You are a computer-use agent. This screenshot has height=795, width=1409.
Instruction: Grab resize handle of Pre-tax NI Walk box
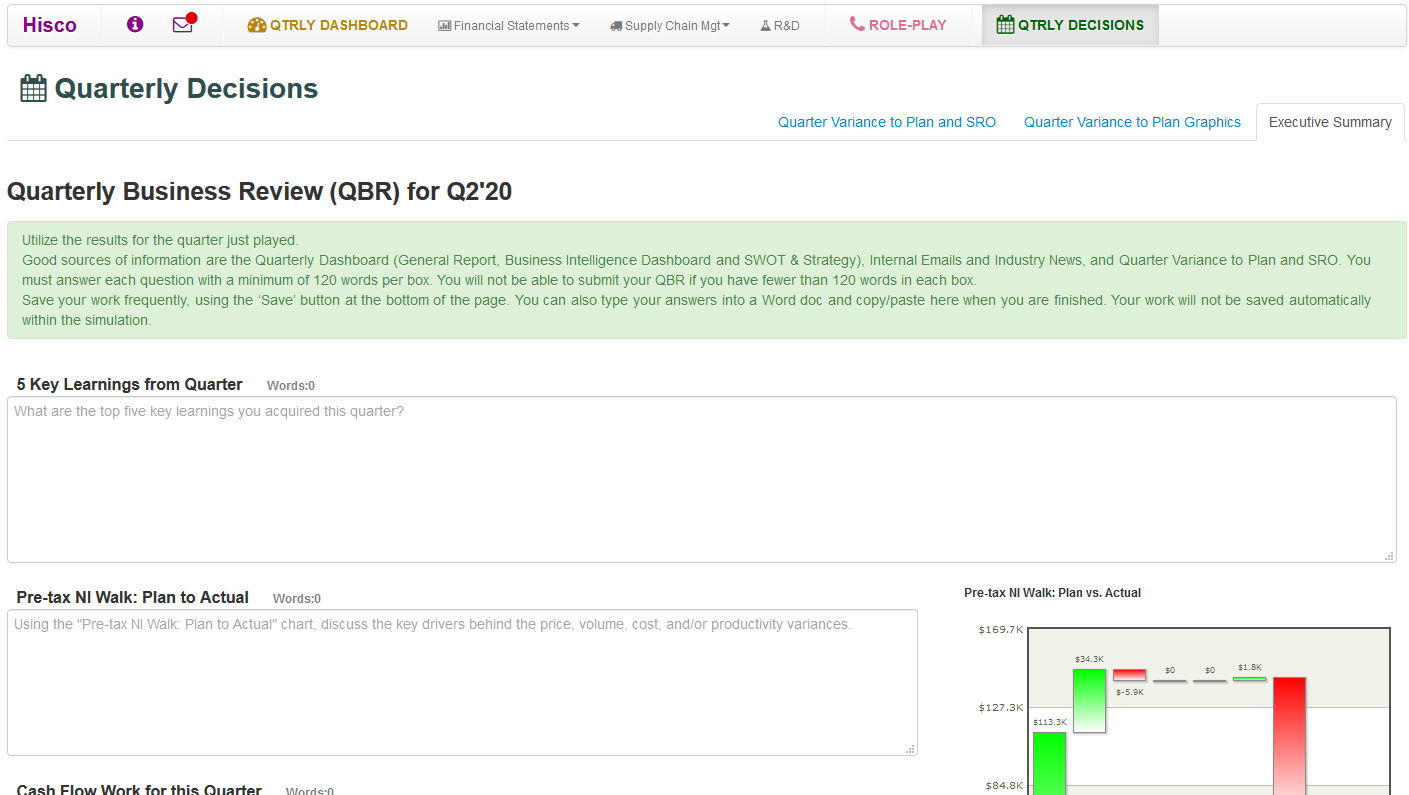(x=910, y=748)
